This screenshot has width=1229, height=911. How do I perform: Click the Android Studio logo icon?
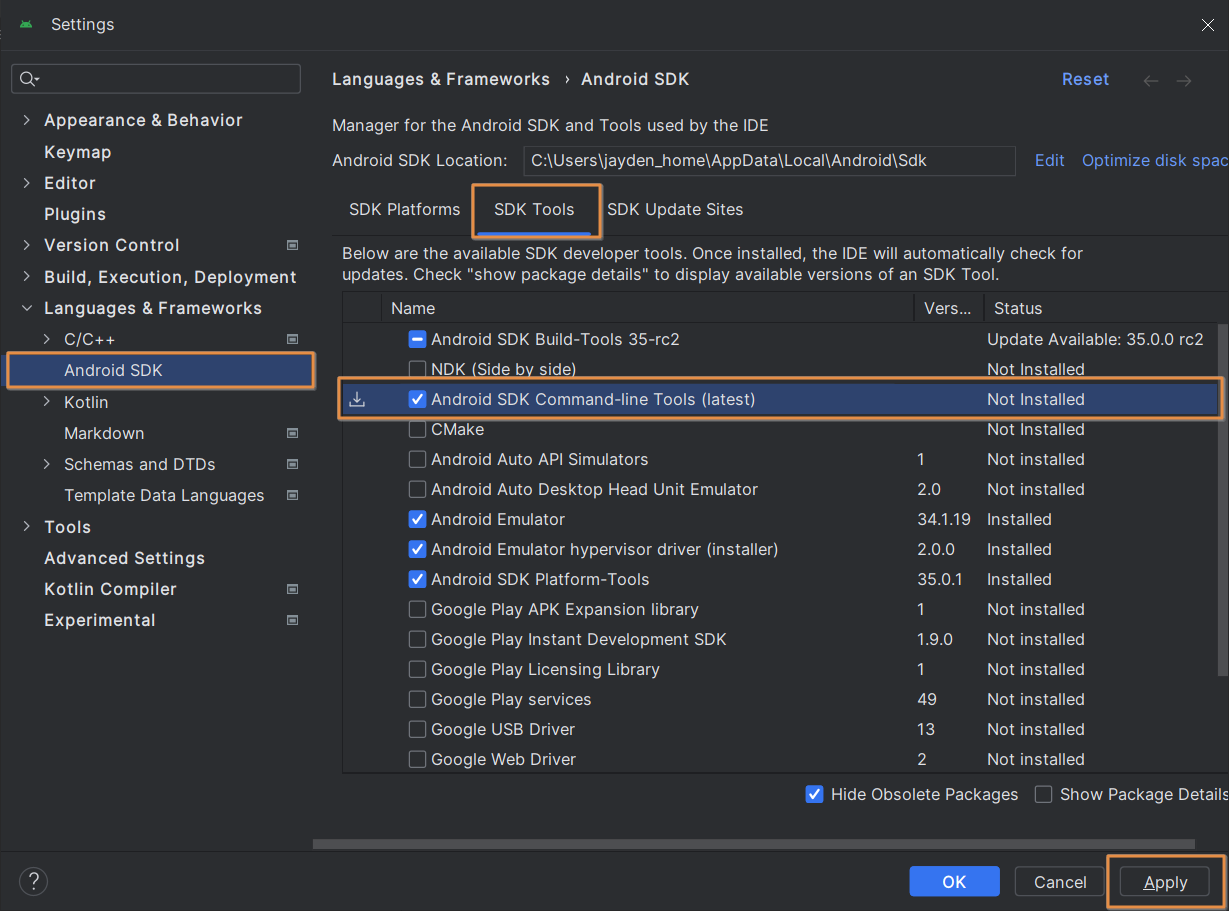click(x=25, y=24)
